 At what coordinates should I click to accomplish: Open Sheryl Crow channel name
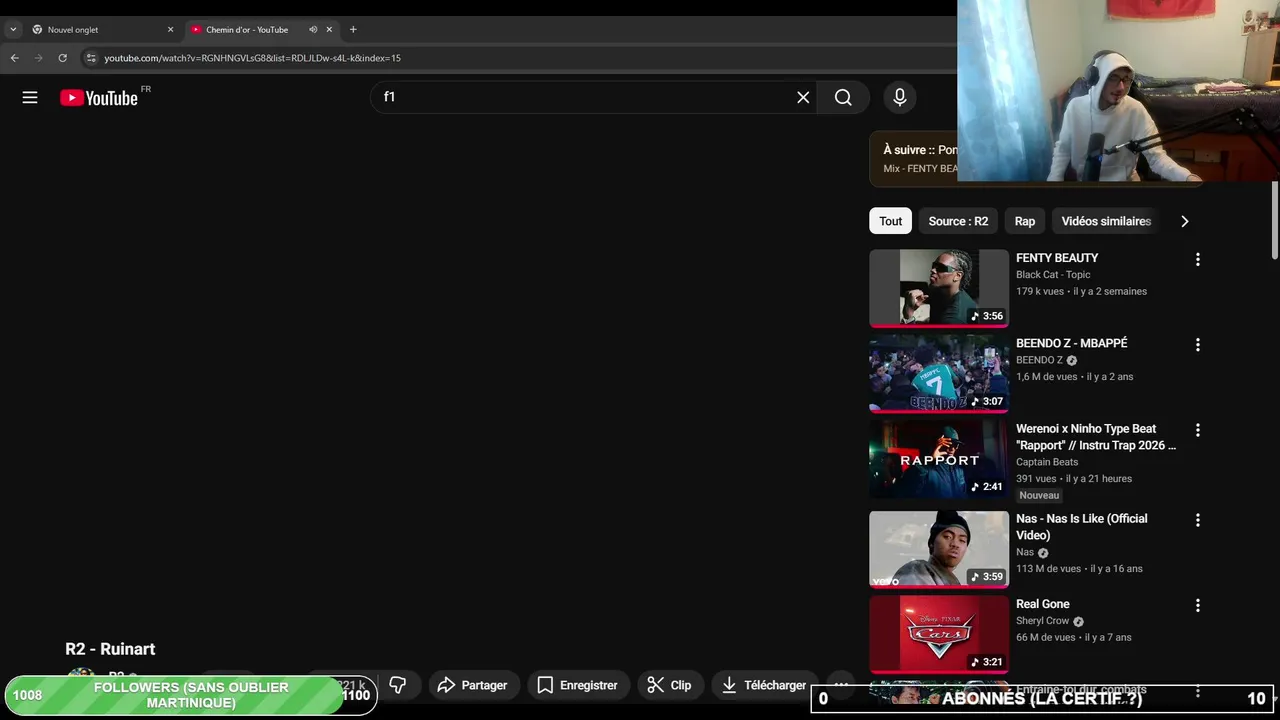click(1043, 621)
